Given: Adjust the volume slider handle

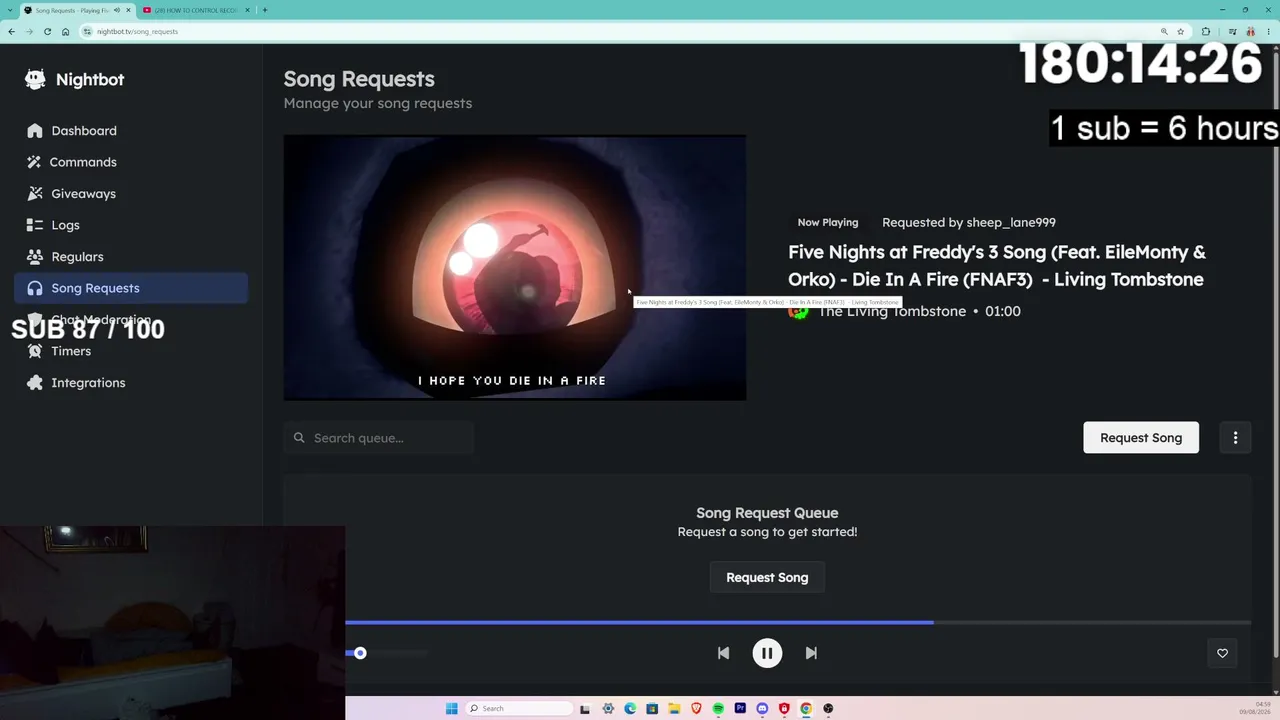Looking at the screenshot, I should [360, 653].
